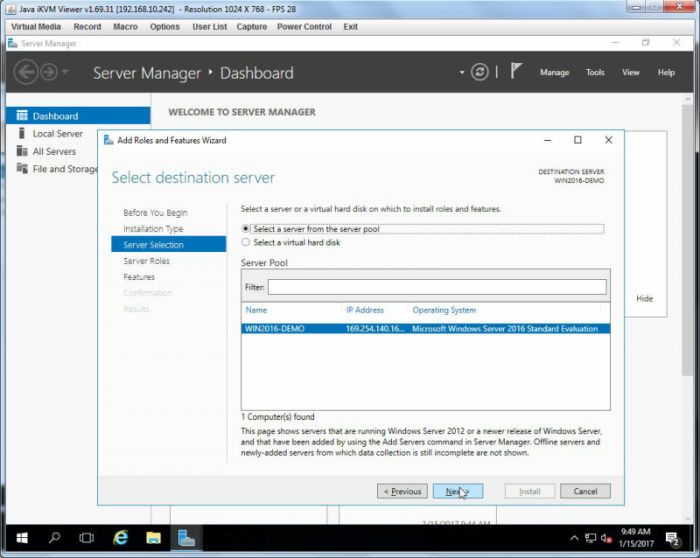Open Task View on taskbar

tap(87, 538)
